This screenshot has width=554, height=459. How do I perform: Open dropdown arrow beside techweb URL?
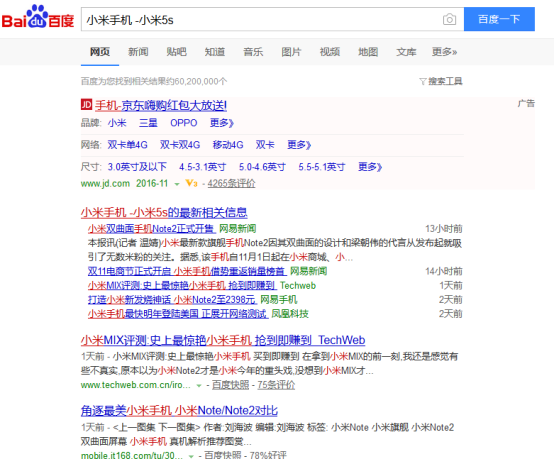point(199,386)
